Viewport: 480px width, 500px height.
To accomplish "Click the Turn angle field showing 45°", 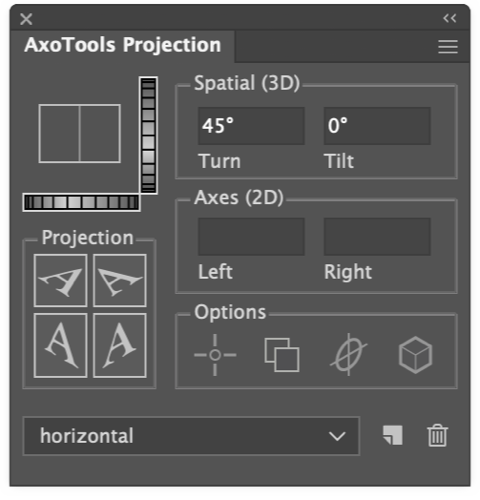I will click(251, 126).
